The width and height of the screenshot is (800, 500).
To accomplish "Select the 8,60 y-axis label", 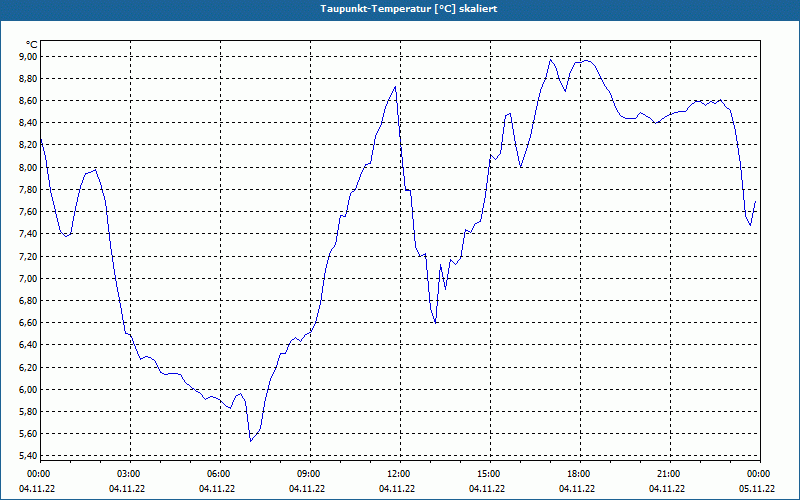I will 28,101.
